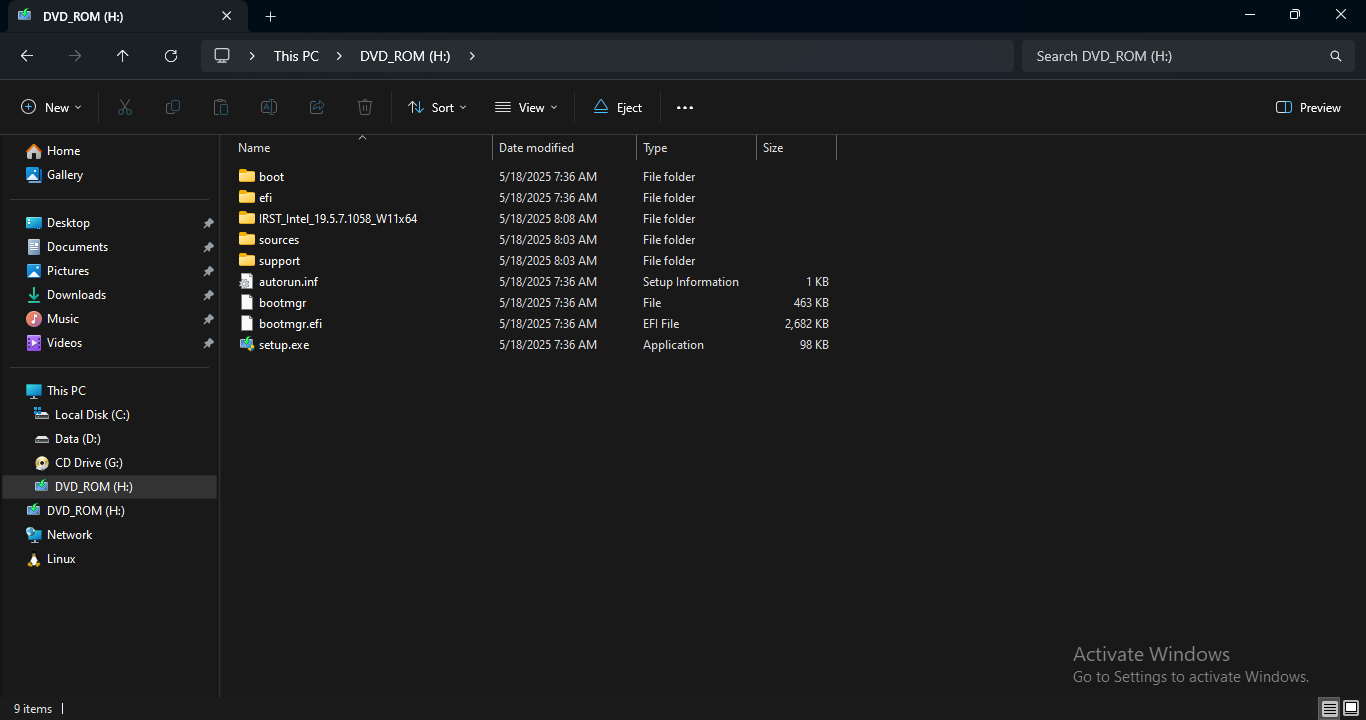Close the DVD_ROM (H:) tab
Viewport: 1366px width, 720px height.
pyautogui.click(x=227, y=16)
